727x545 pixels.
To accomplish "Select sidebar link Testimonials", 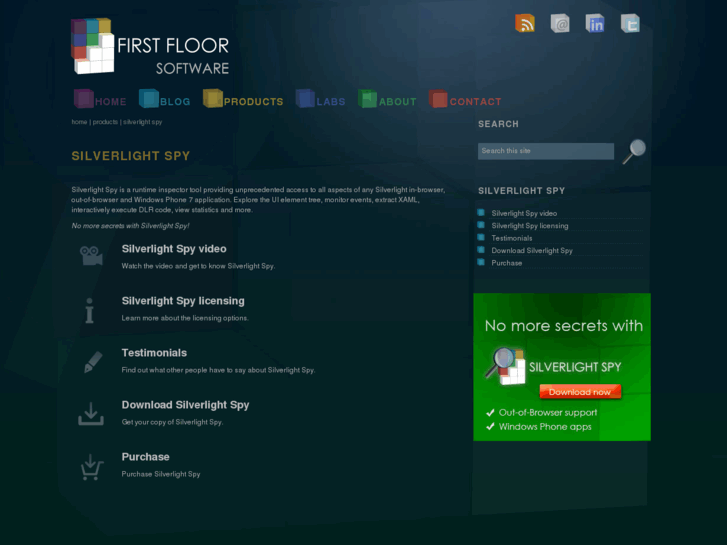I will coord(512,238).
